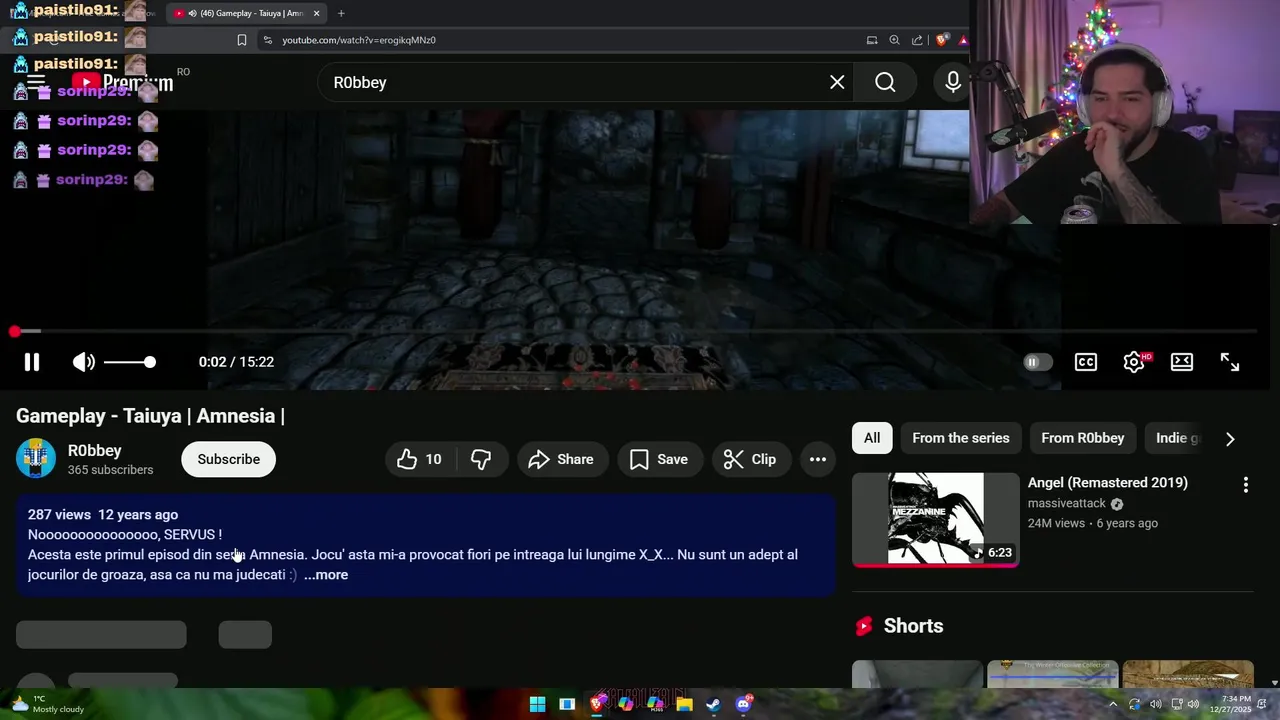Select From the series chip
This screenshot has height=720, width=1280.
click(x=961, y=438)
